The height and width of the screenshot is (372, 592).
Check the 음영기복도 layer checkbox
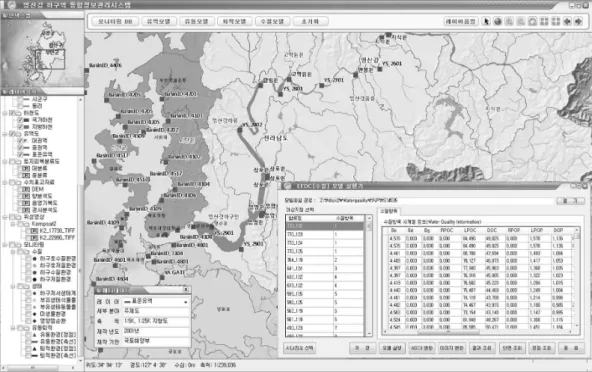click(x=20, y=203)
